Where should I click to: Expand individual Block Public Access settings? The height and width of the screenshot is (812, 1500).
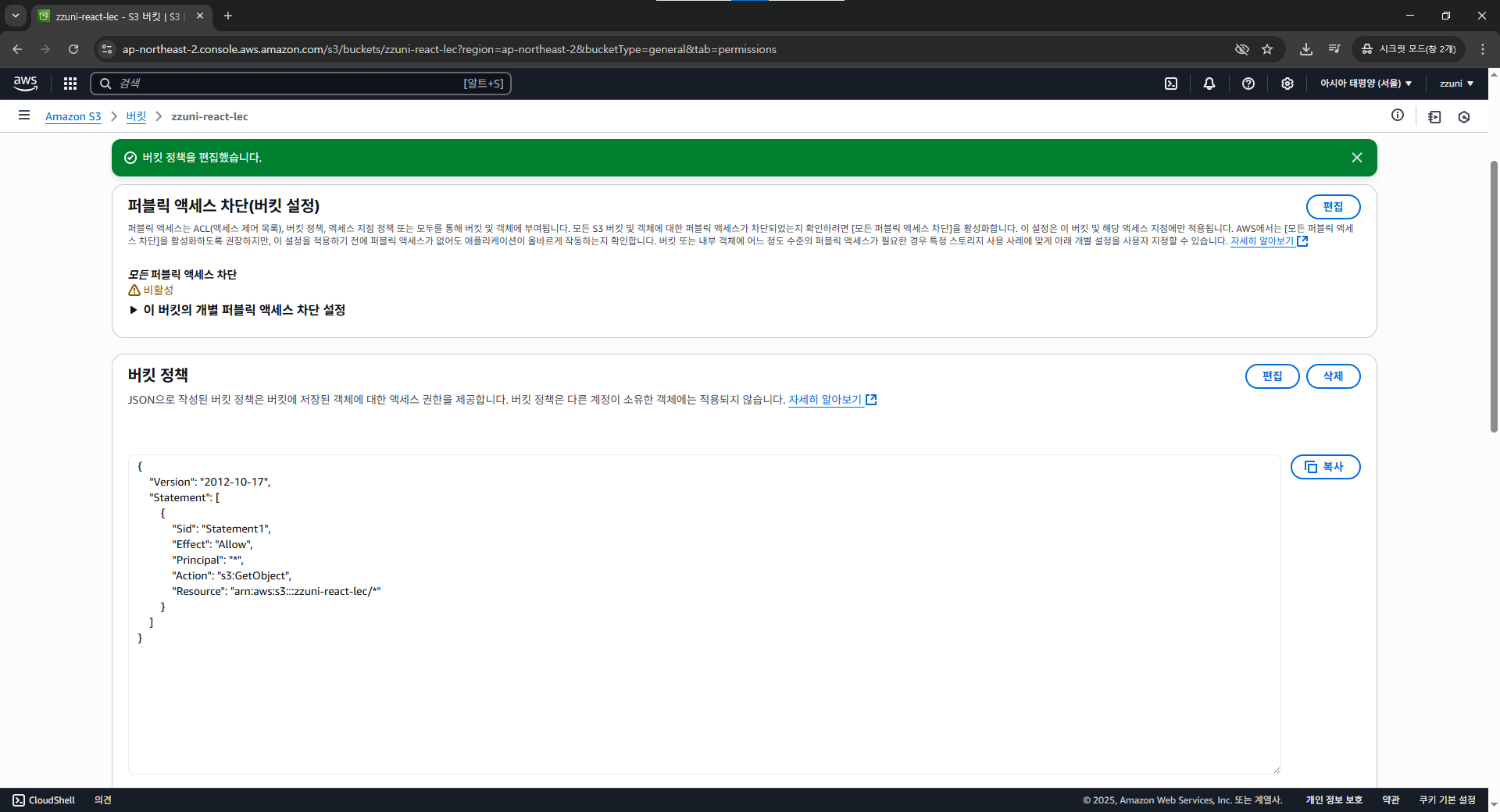(x=237, y=310)
